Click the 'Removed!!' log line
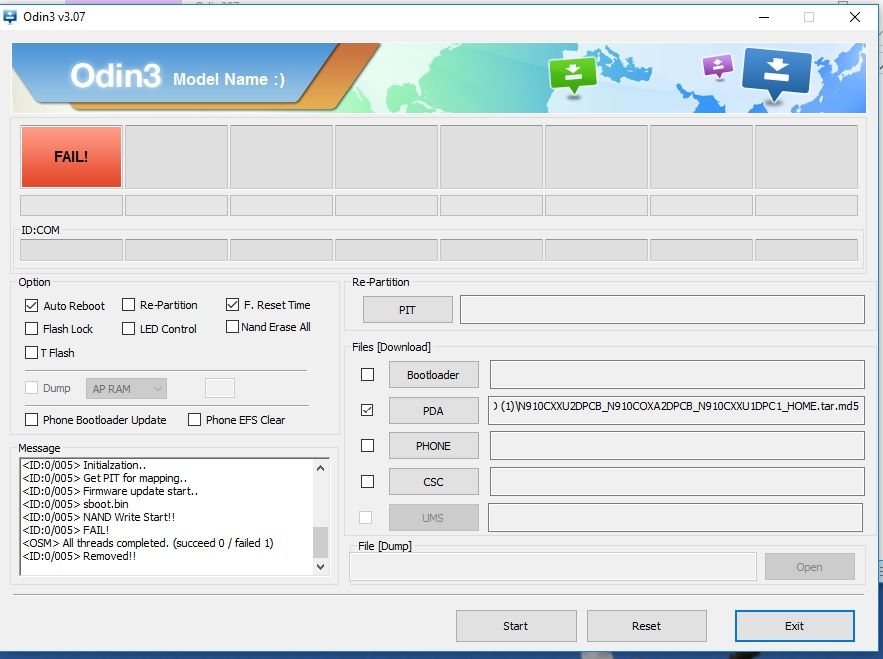Viewport: 883px width, 659px height. click(79, 556)
